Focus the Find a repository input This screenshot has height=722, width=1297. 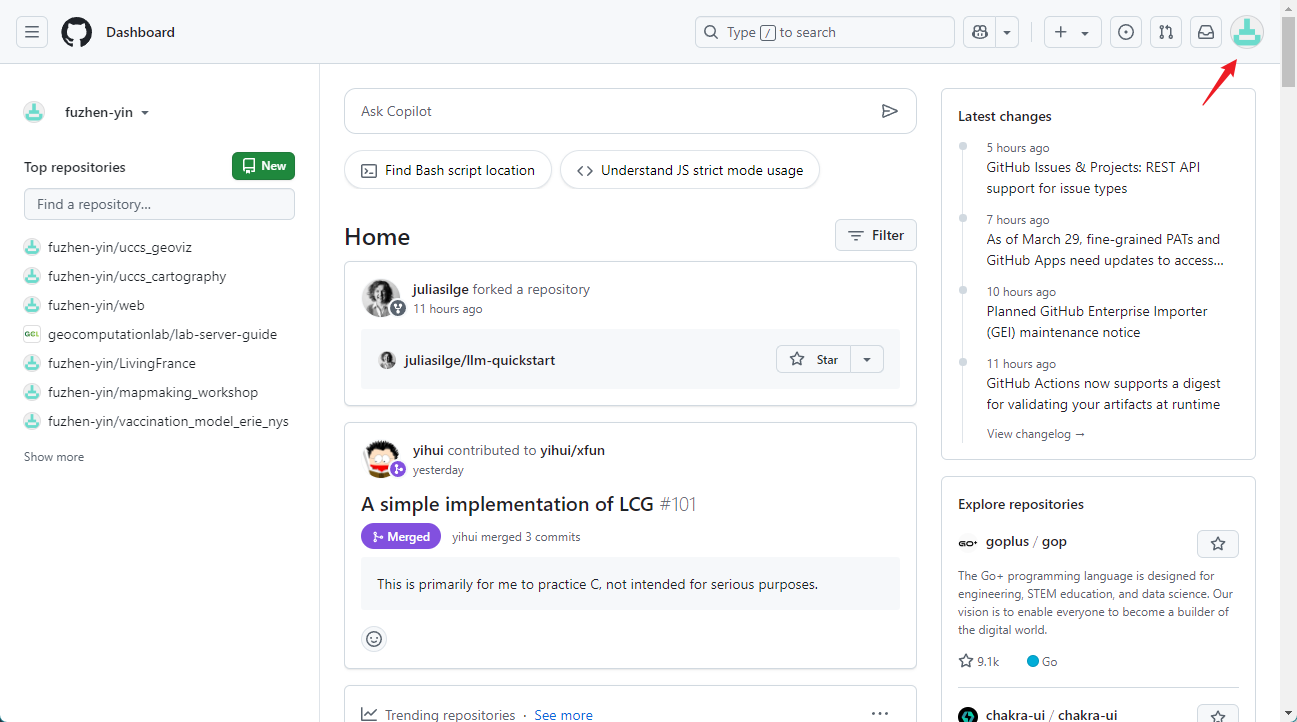[159, 204]
